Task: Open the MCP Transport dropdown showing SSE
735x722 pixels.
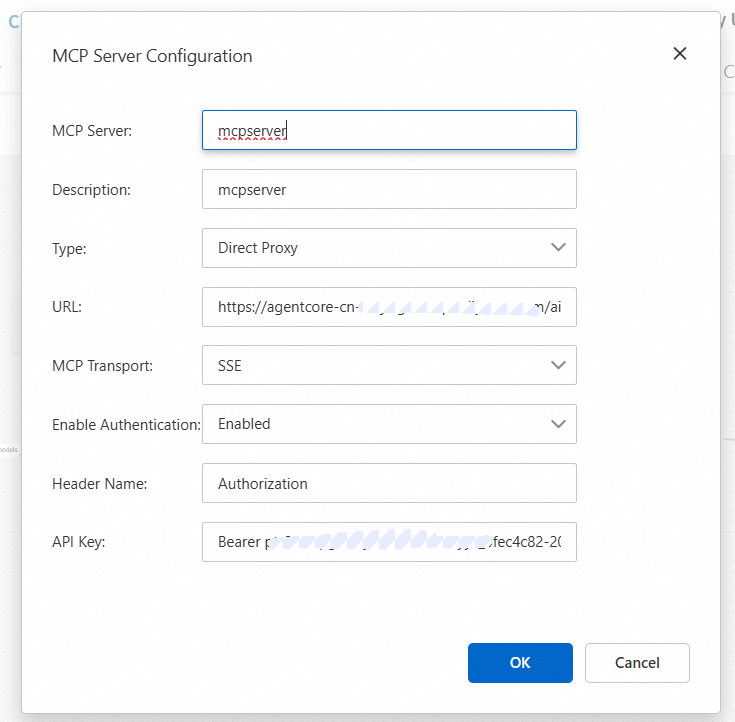Action: pyautogui.click(x=389, y=365)
